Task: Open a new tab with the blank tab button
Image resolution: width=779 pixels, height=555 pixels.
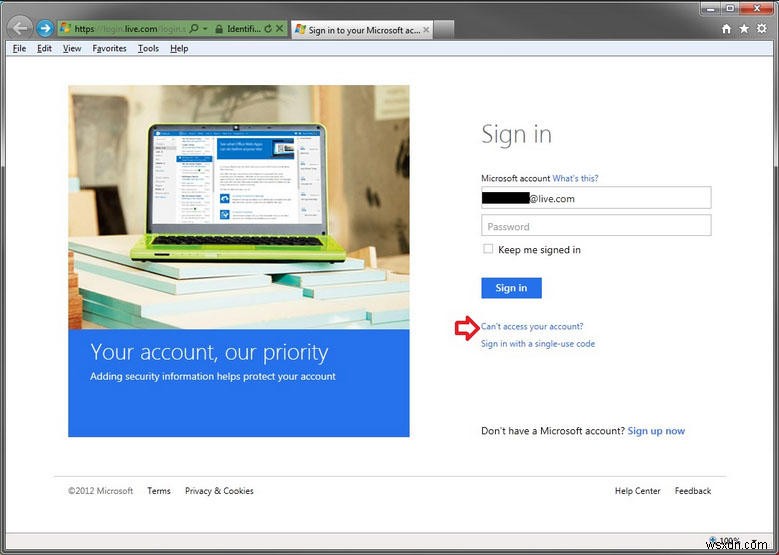Action: pyautogui.click(x=444, y=30)
